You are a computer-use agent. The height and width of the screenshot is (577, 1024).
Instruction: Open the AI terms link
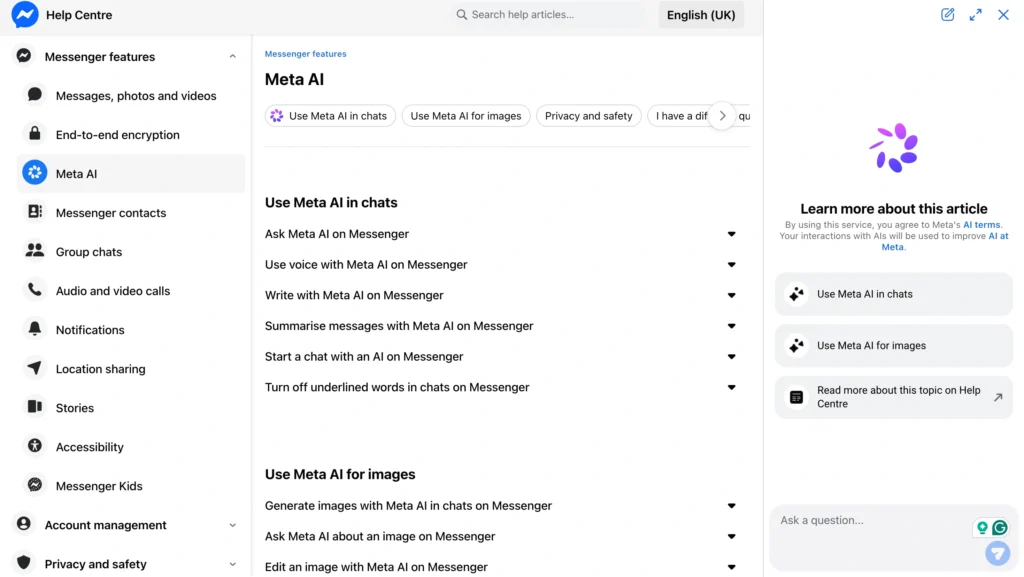click(x=982, y=225)
